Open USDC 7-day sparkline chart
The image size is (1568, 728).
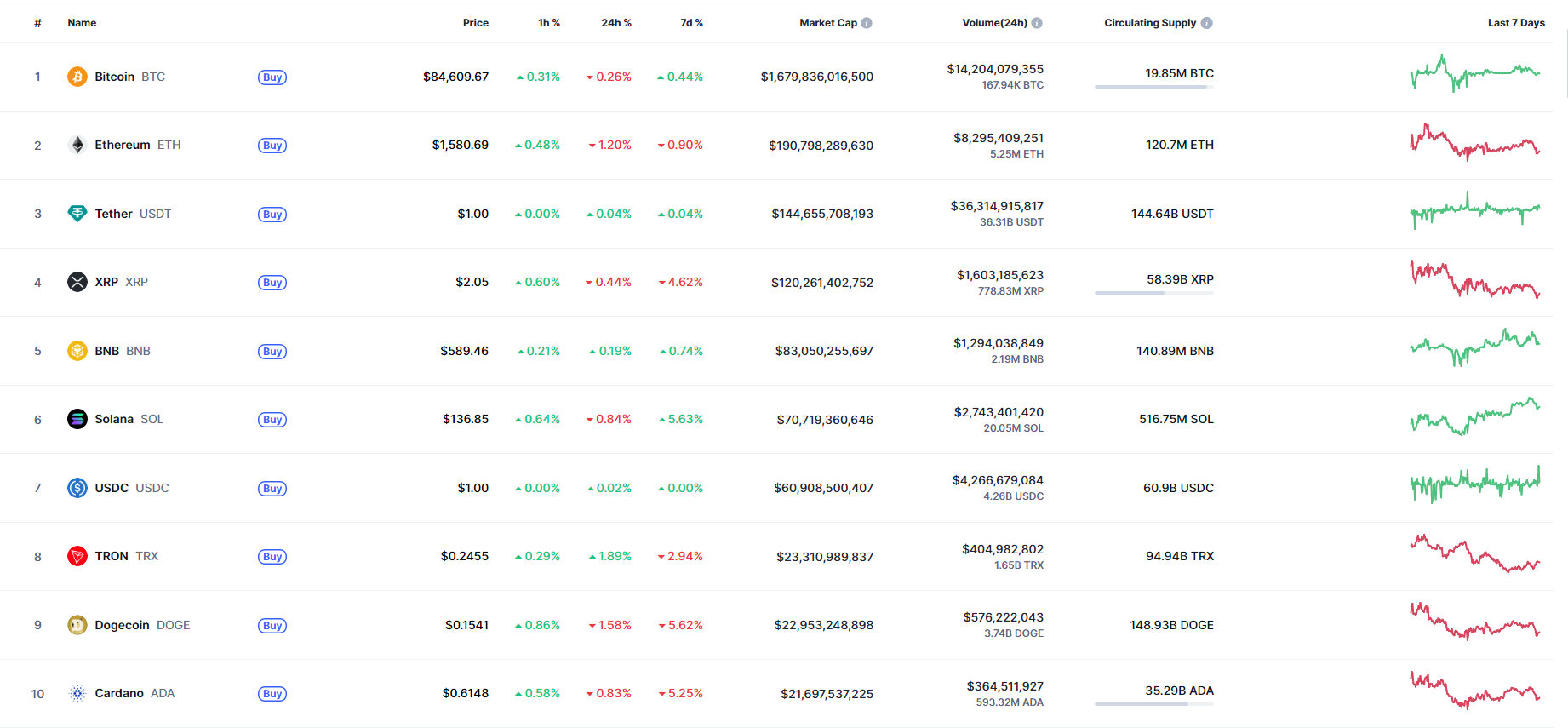pyautogui.click(x=1475, y=484)
